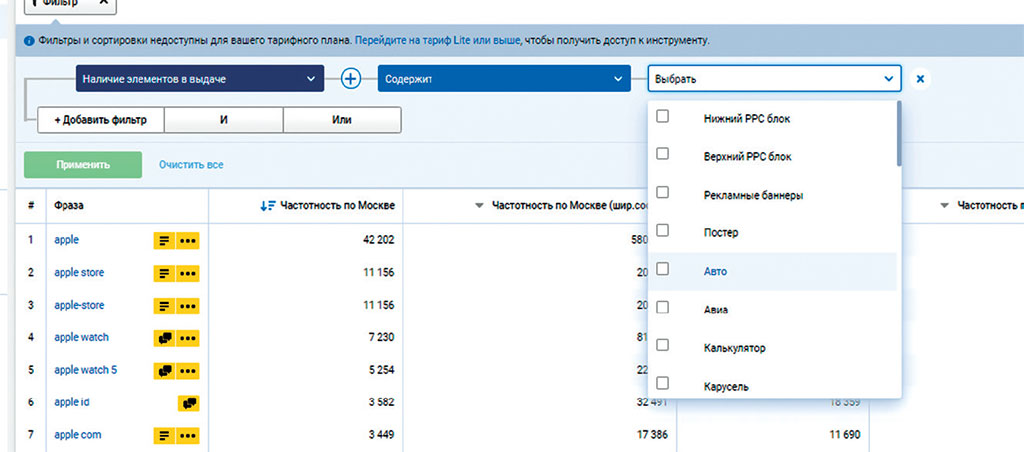Open the apple com phrase link
This screenshot has height=452, width=1024.
(78, 435)
